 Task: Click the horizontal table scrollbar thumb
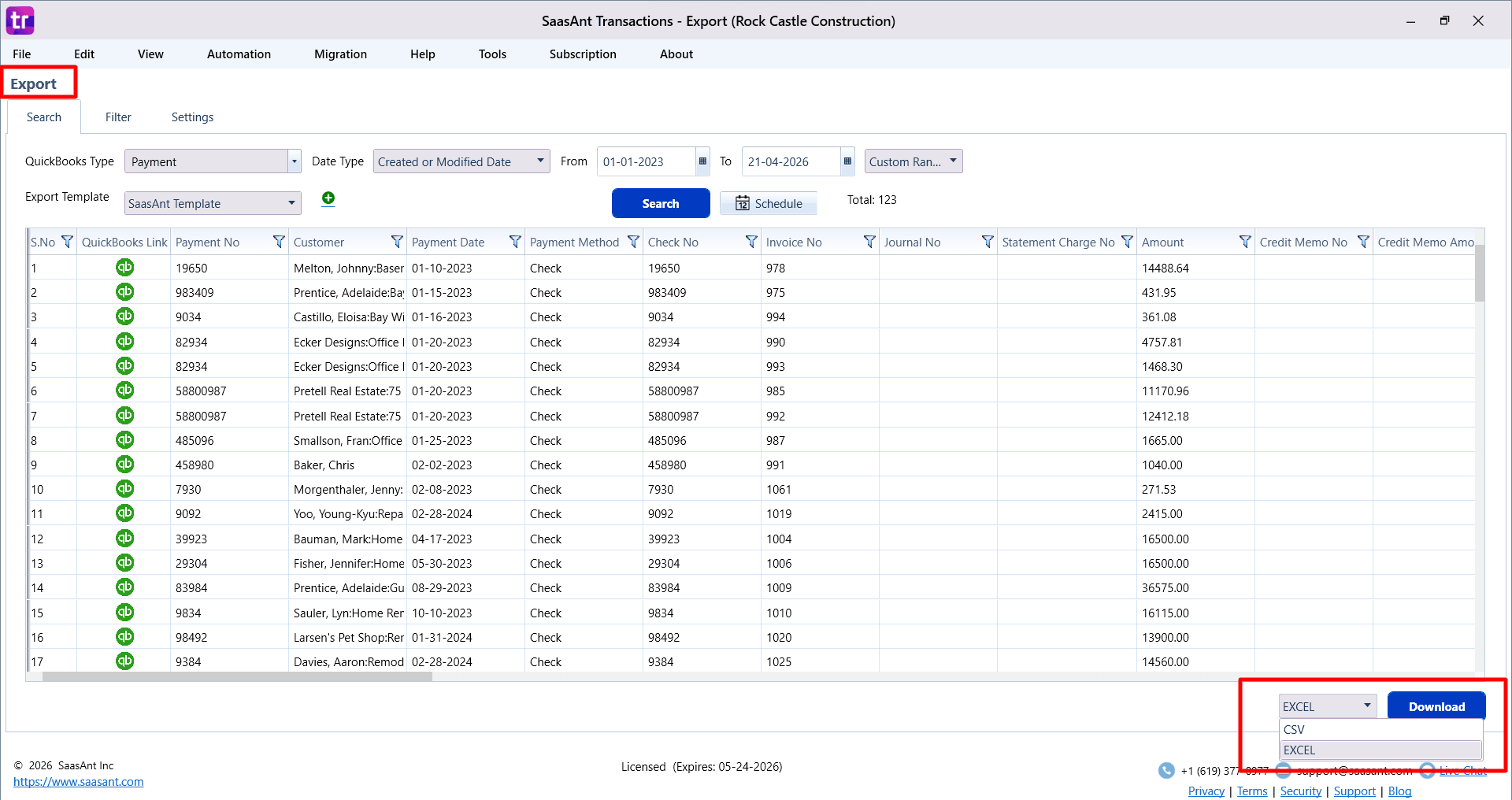coord(237,676)
